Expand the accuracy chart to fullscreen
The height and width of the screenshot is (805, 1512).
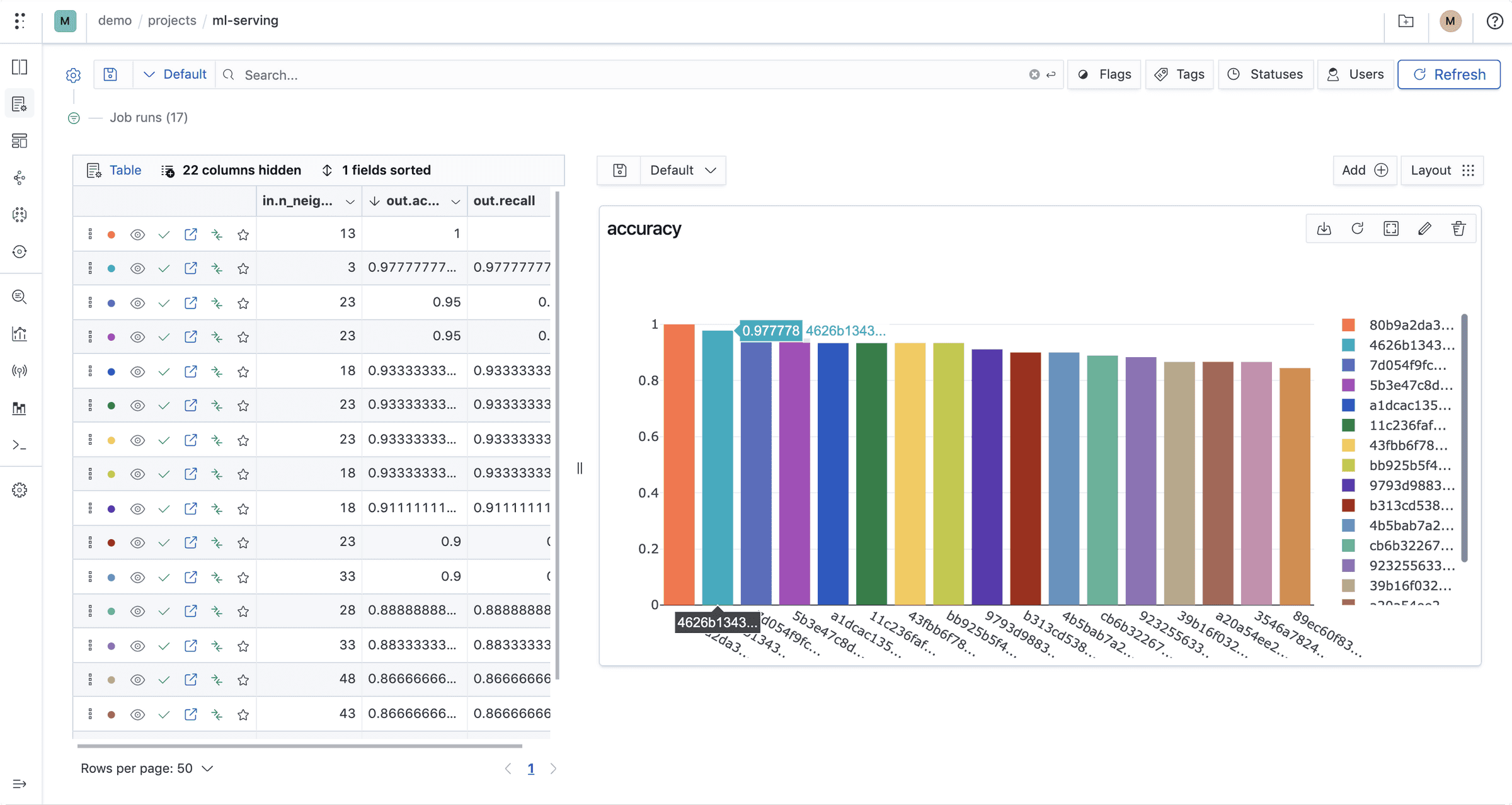[x=1391, y=228]
